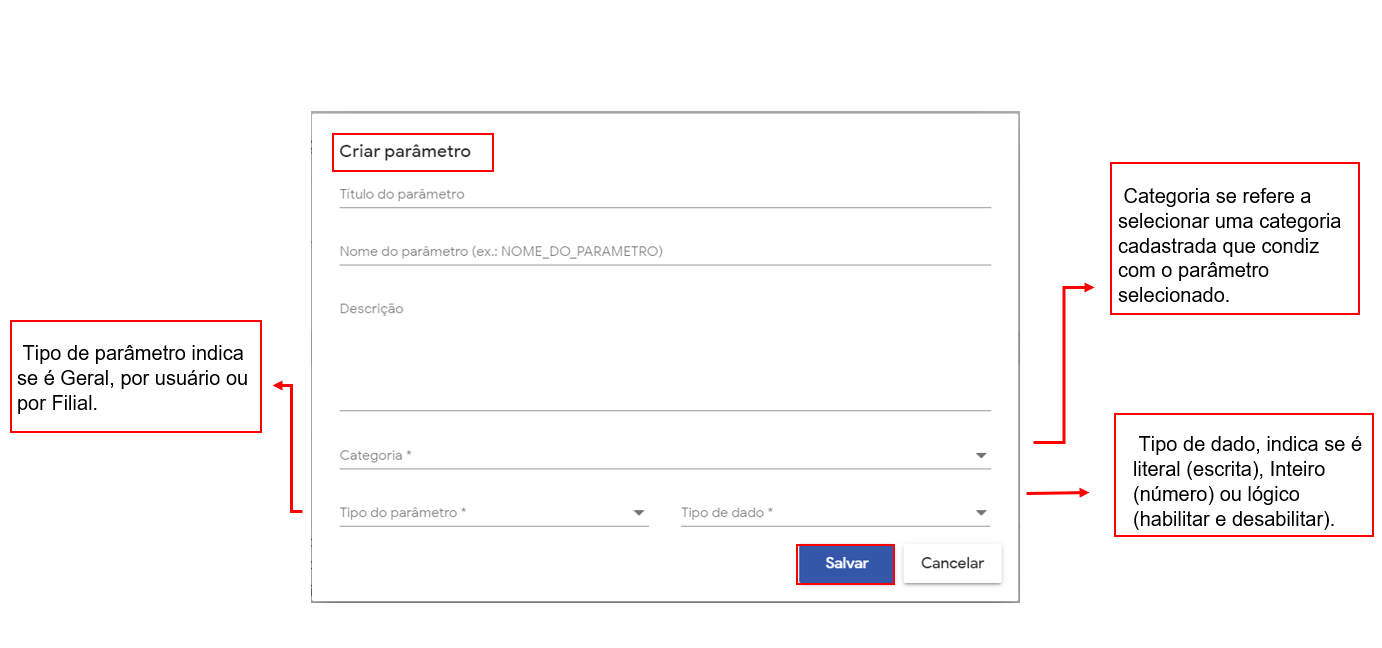Select the Tipo de parâmetro explanation note

(x=135, y=377)
